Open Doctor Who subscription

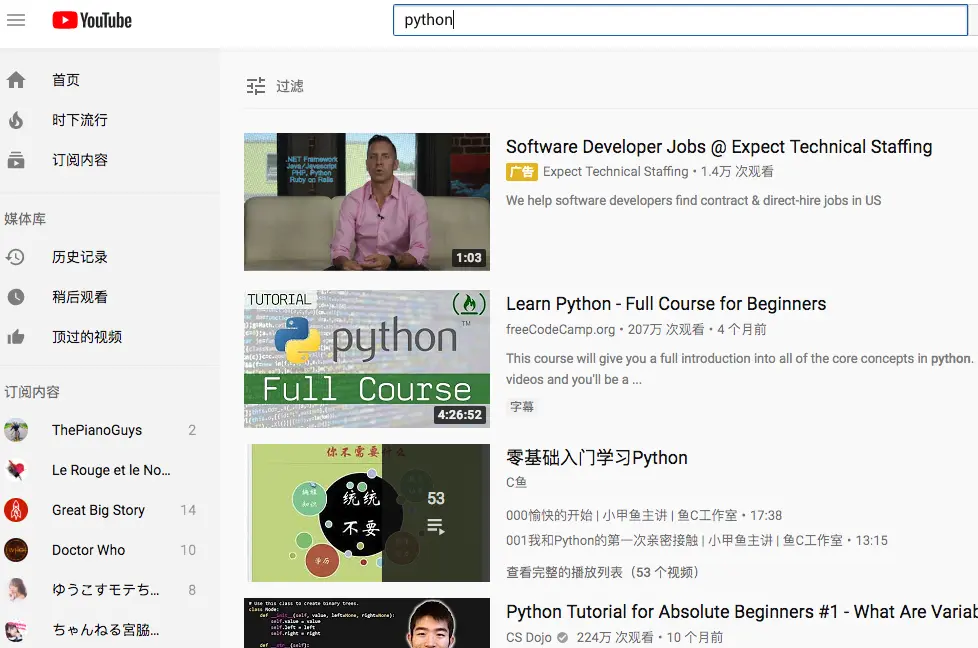(89, 550)
